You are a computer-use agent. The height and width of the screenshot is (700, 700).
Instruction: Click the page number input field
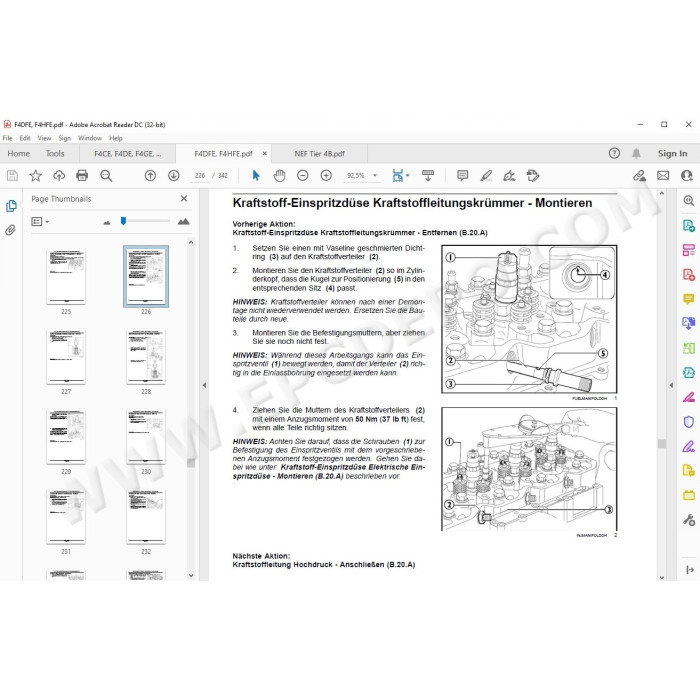pyautogui.click(x=200, y=175)
